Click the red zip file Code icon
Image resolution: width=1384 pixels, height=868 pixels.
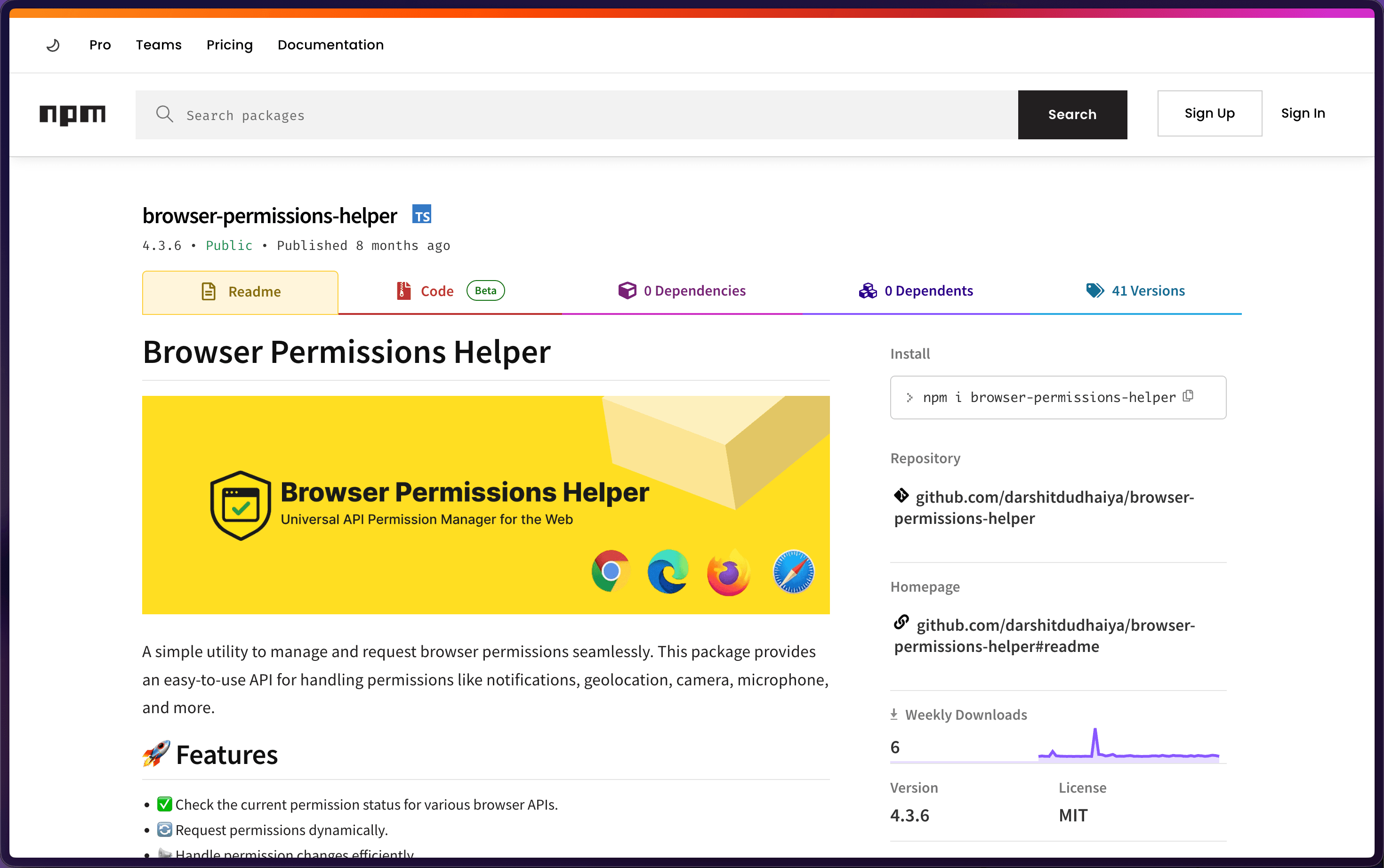[x=403, y=291]
